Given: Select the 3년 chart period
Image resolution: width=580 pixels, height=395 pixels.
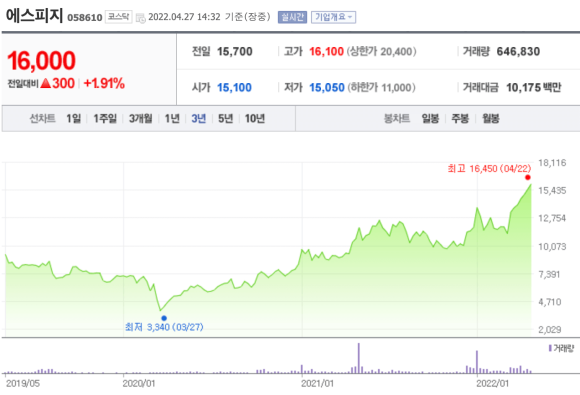Looking at the screenshot, I should click(x=199, y=118).
